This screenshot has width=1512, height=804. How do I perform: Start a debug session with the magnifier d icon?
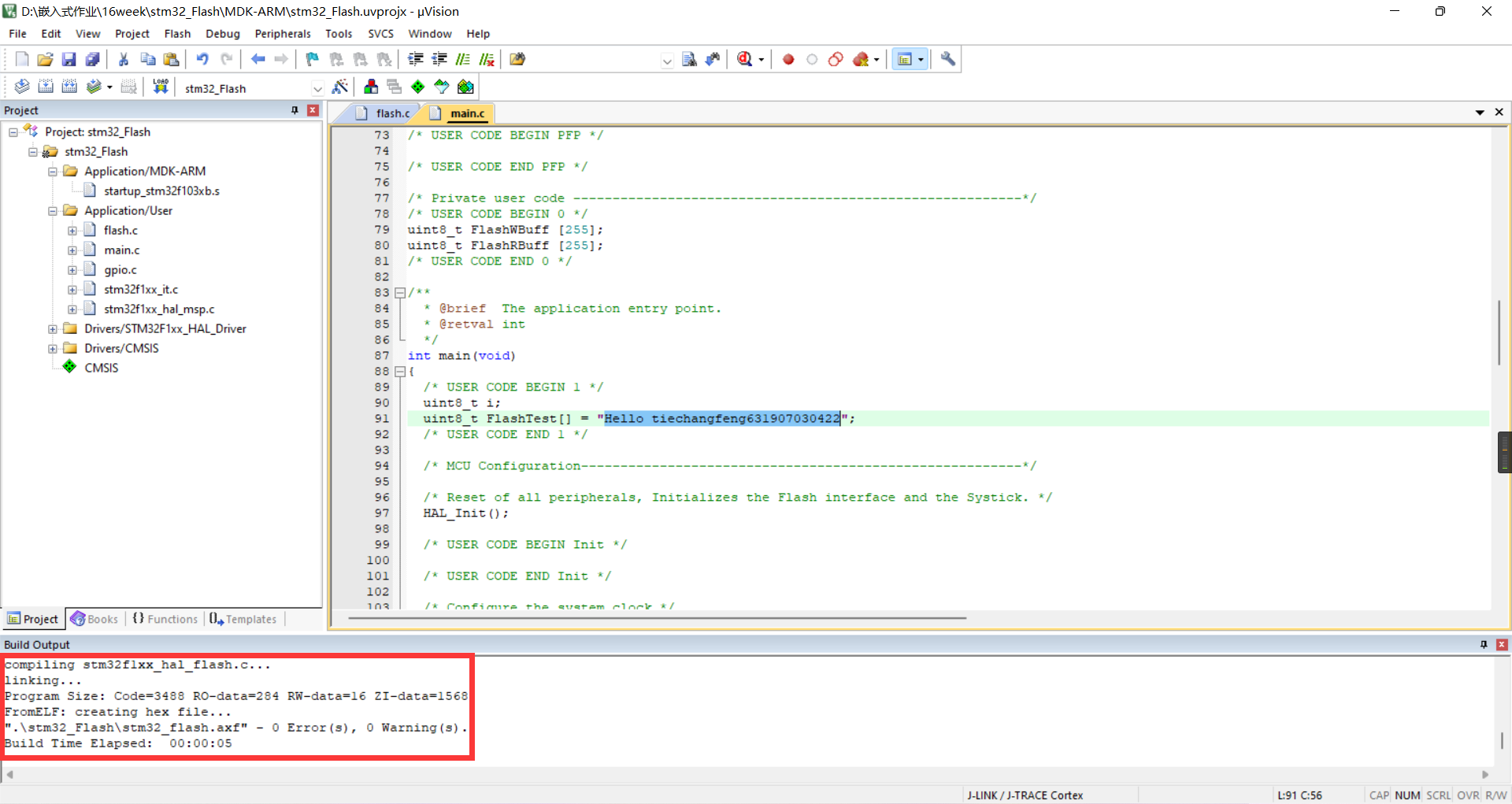coord(744,59)
